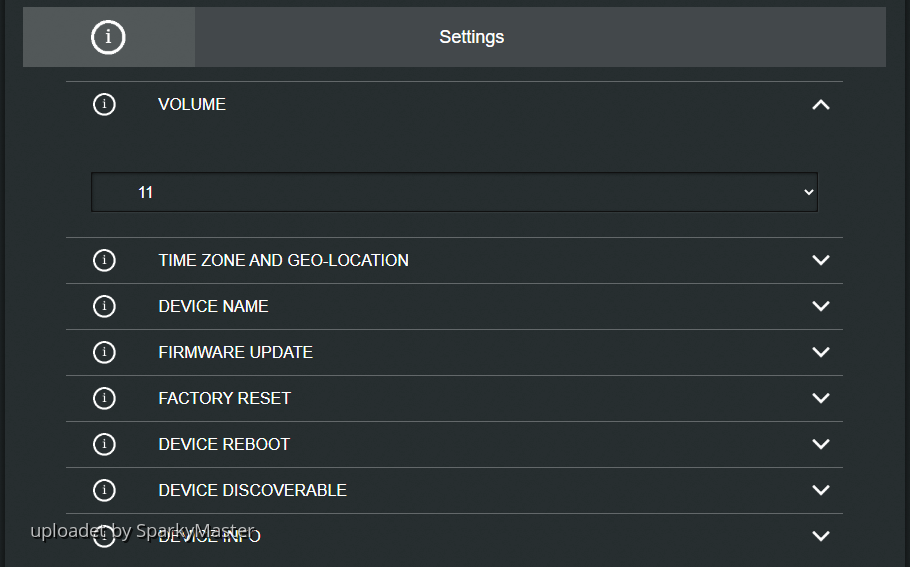910x567 pixels.
Task: Expand DEVICE REBOOT via the down chevron
Action: pyautogui.click(x=821, y=444)
